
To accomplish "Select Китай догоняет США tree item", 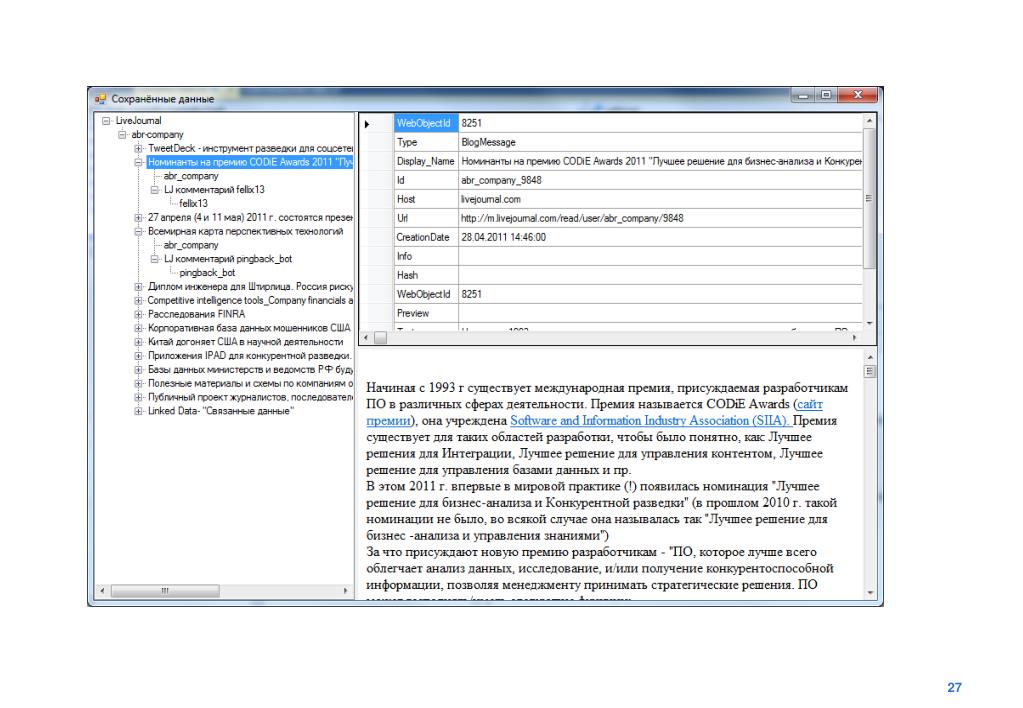I will (245, 342).
